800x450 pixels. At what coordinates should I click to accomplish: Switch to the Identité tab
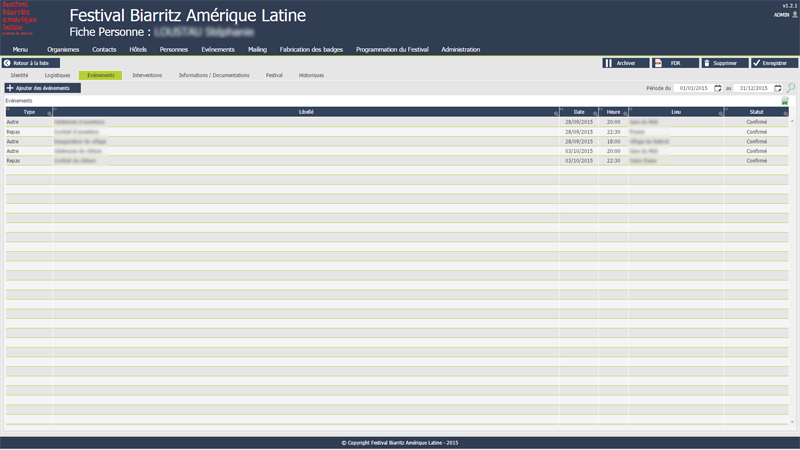(19, 75)
